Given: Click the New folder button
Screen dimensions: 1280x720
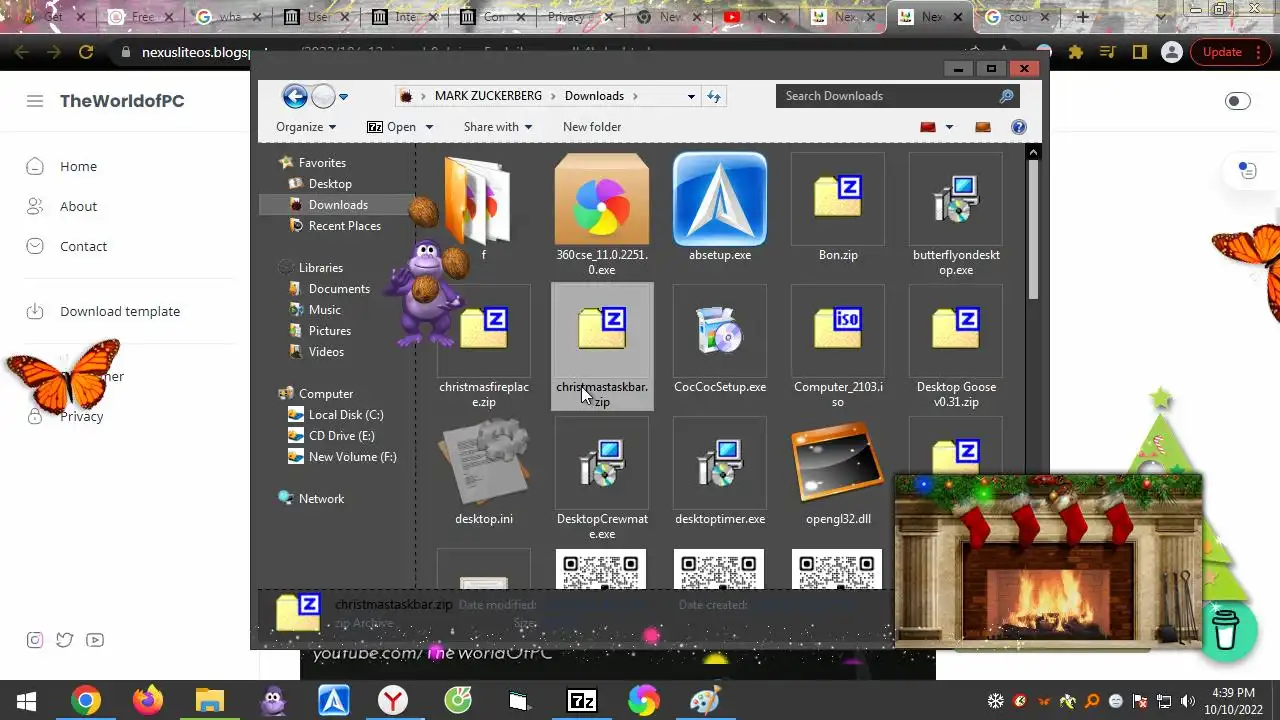Looking at the screenshot, I should click(592, 127).
